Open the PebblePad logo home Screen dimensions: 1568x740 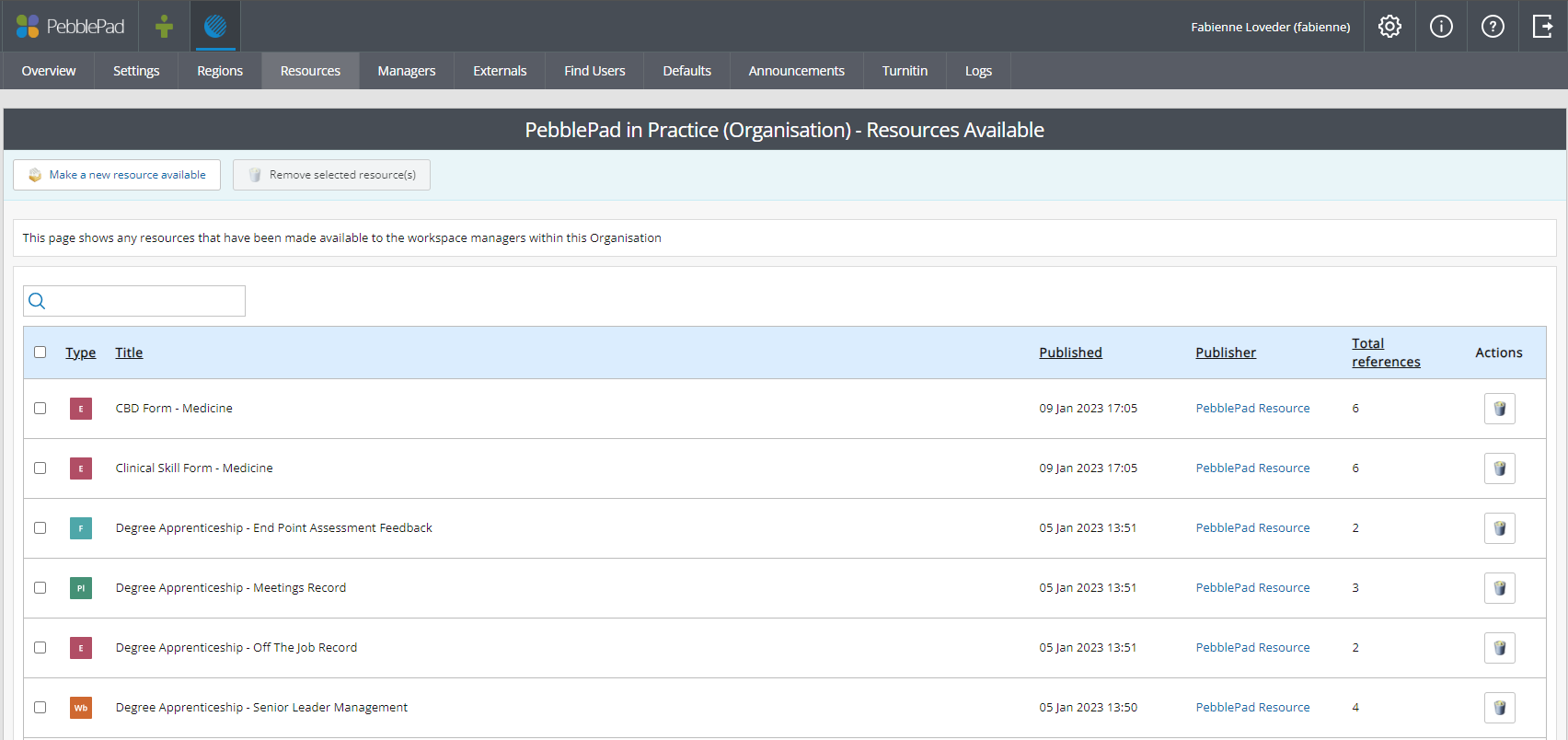[70, 26]
